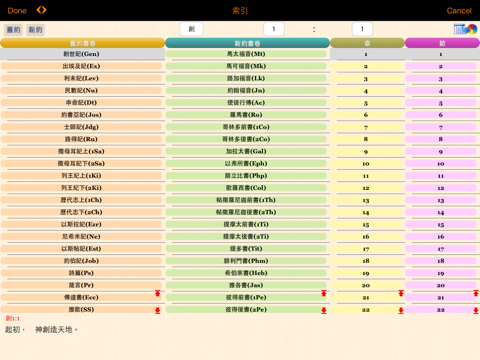This screenshot has width=480, height=360.
Task: Click the red up arrow in 舊約書卷 column
Action: pos(158,293)
